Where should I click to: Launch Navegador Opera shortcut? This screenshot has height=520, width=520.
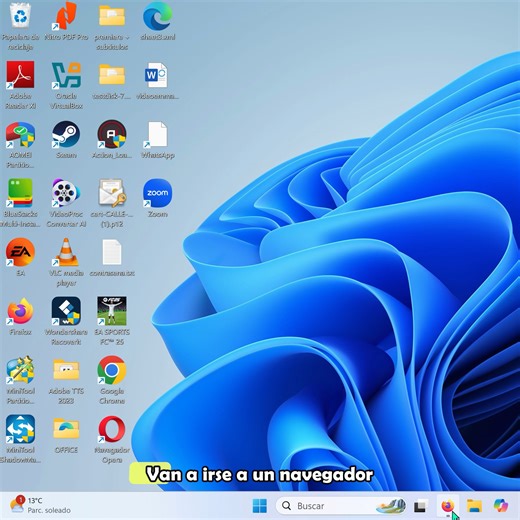coord(112,429)
